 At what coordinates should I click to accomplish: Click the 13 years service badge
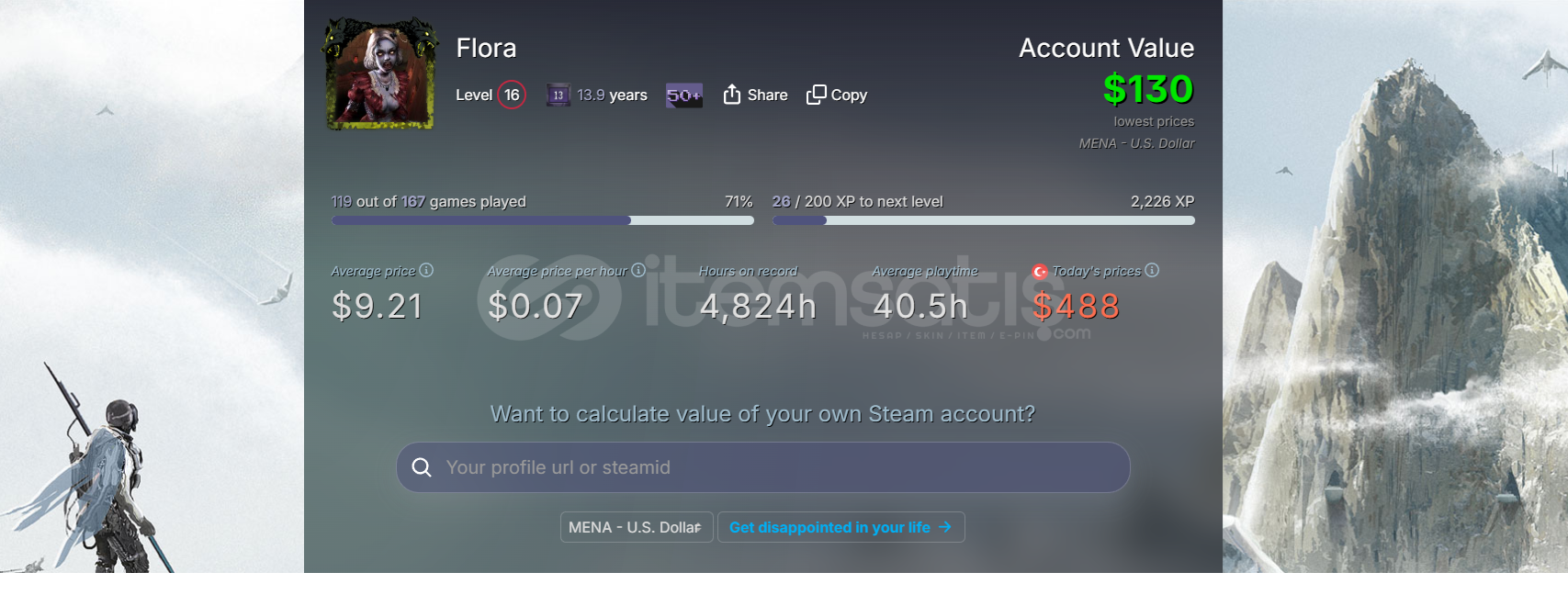[x=558, y=95]
